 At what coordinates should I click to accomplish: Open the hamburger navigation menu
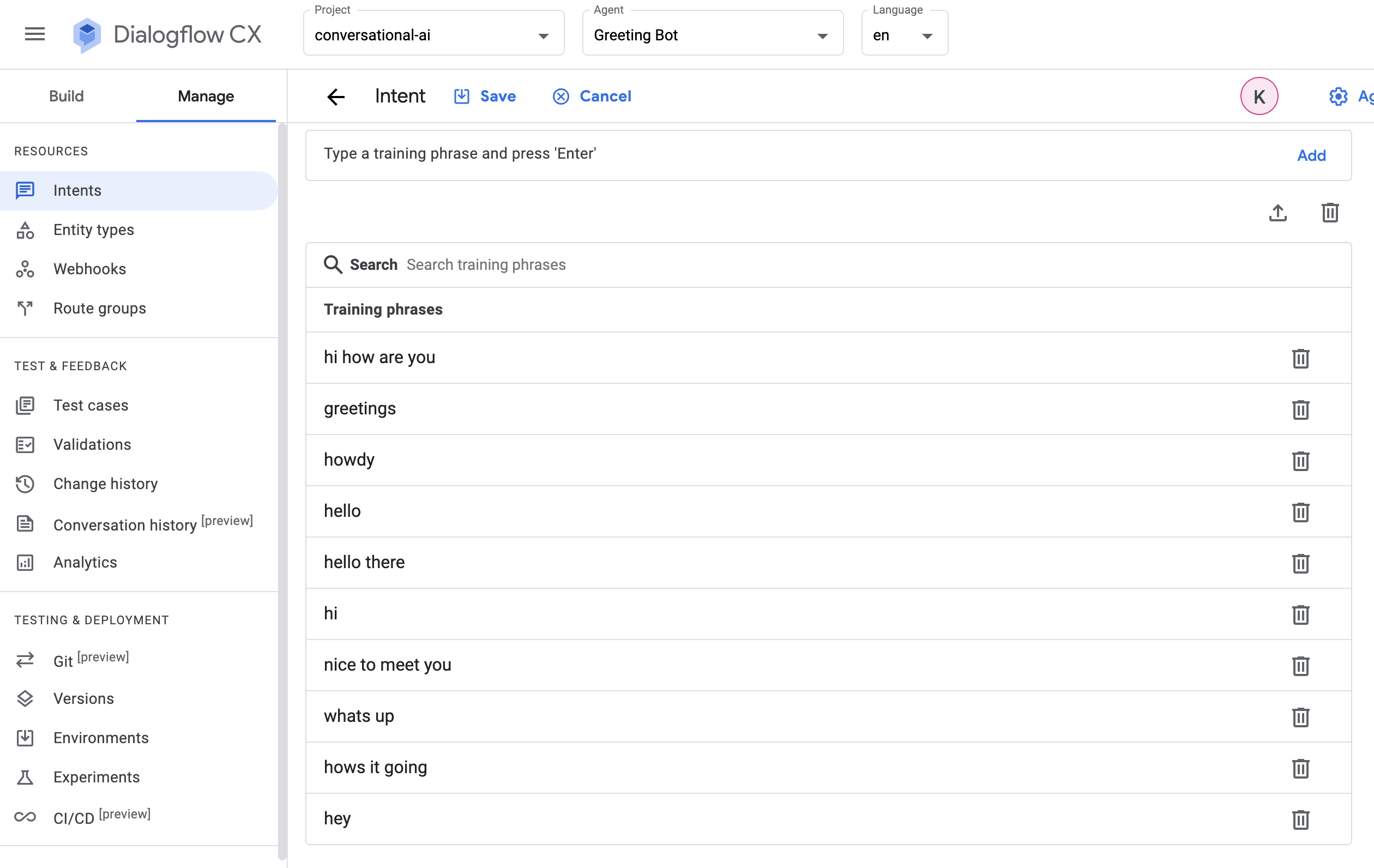tap(35, 34)
